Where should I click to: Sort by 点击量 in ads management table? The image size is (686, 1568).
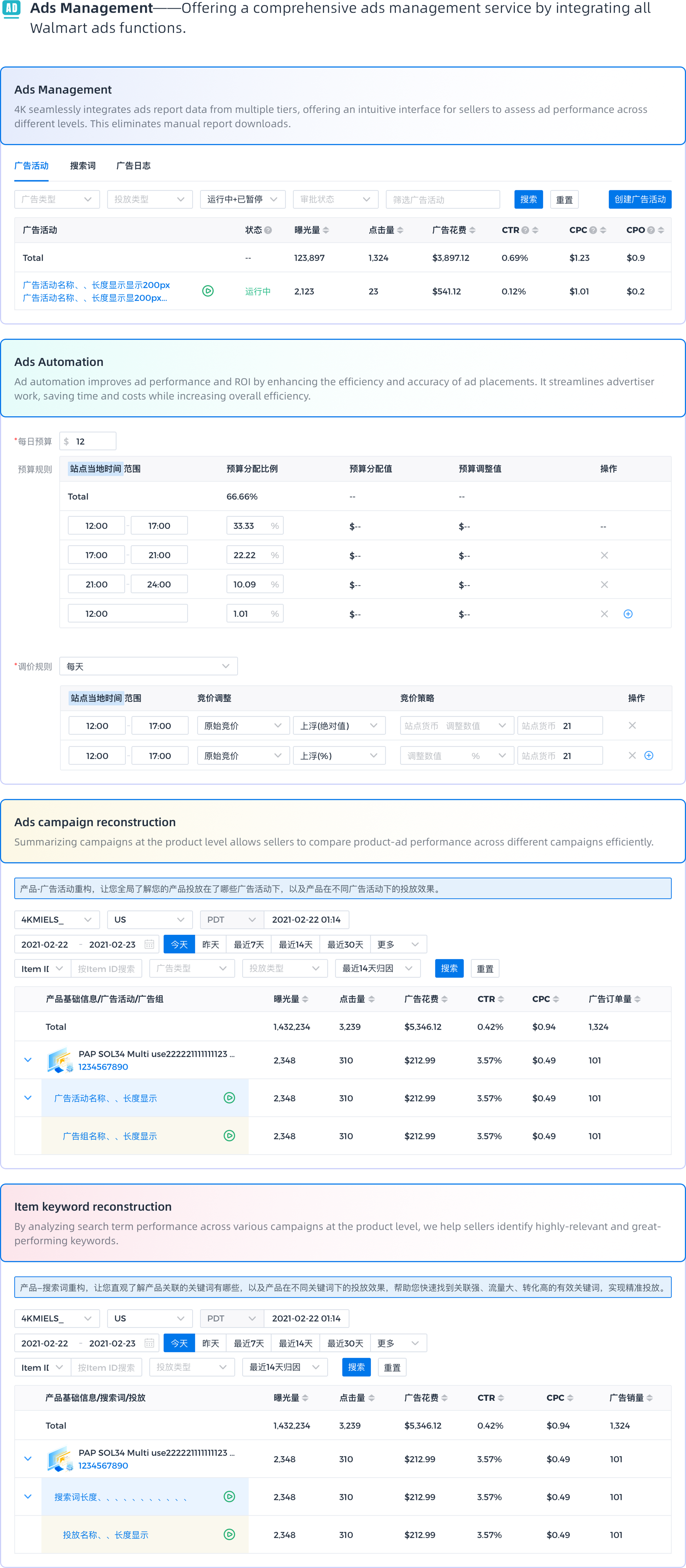pyautogui.click(x=400, y=230)
